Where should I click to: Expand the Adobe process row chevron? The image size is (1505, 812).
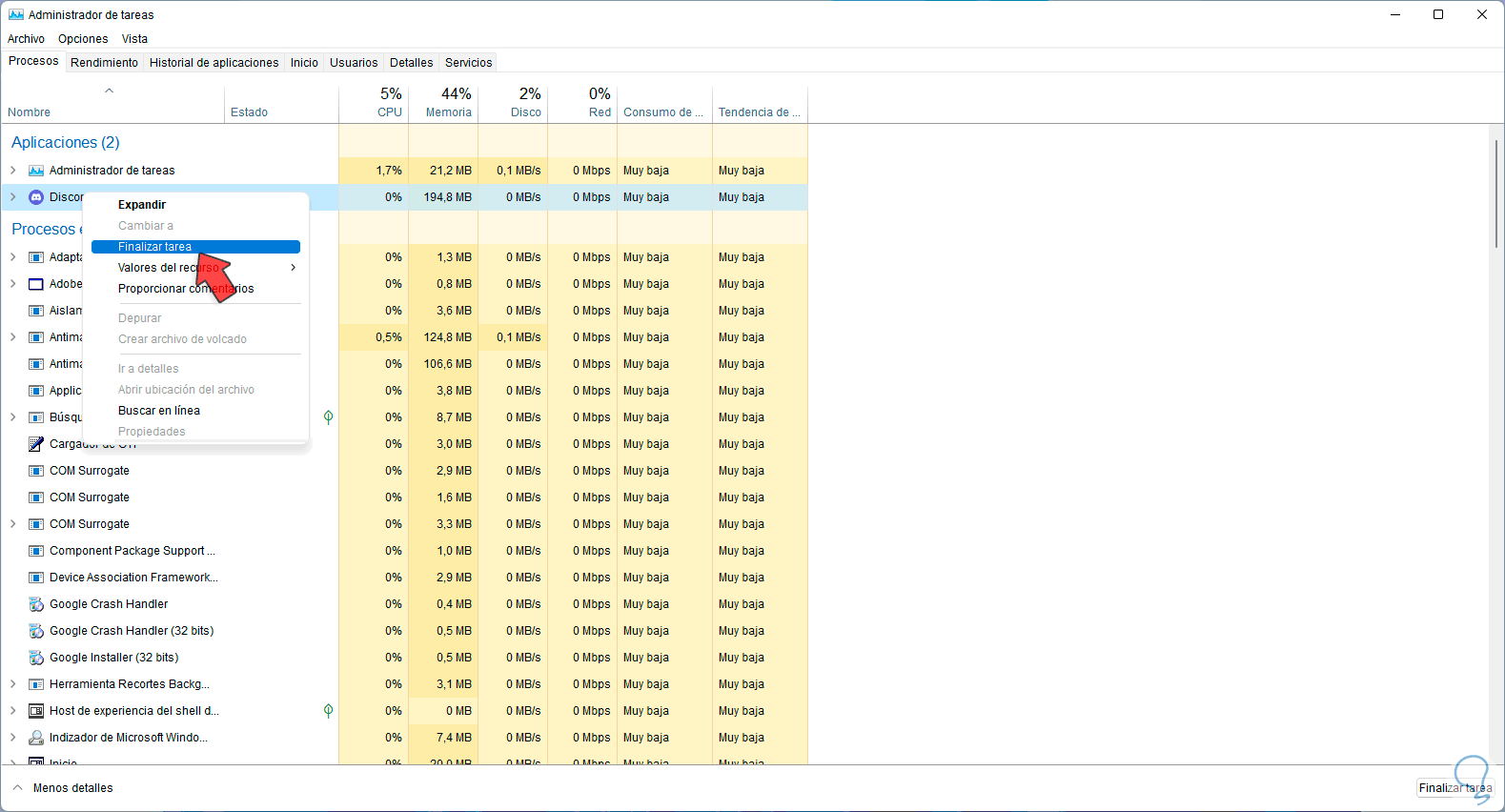pos(13,284)
